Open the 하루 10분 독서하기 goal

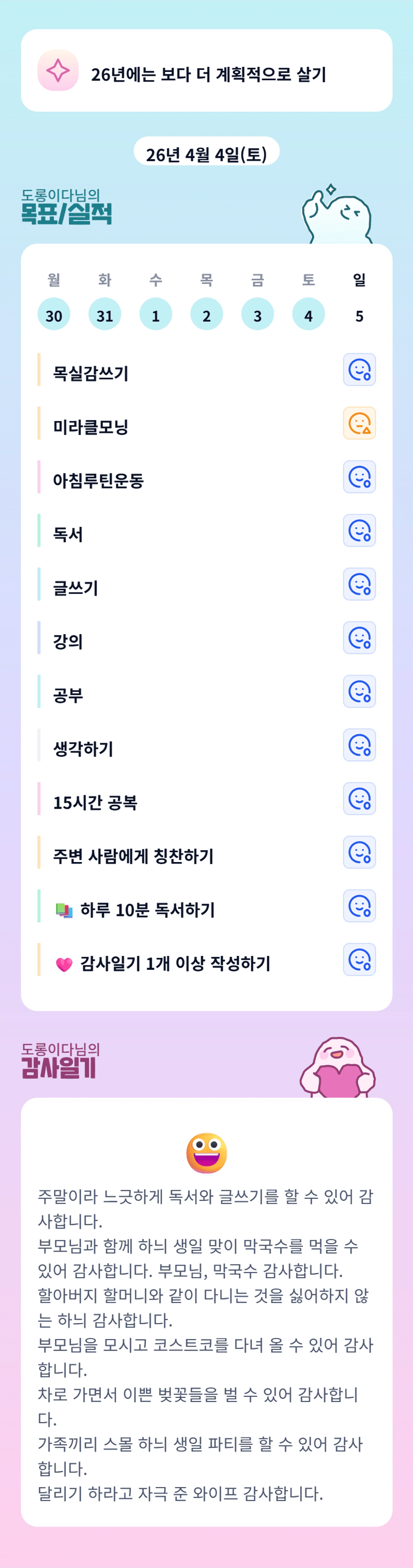147,910
